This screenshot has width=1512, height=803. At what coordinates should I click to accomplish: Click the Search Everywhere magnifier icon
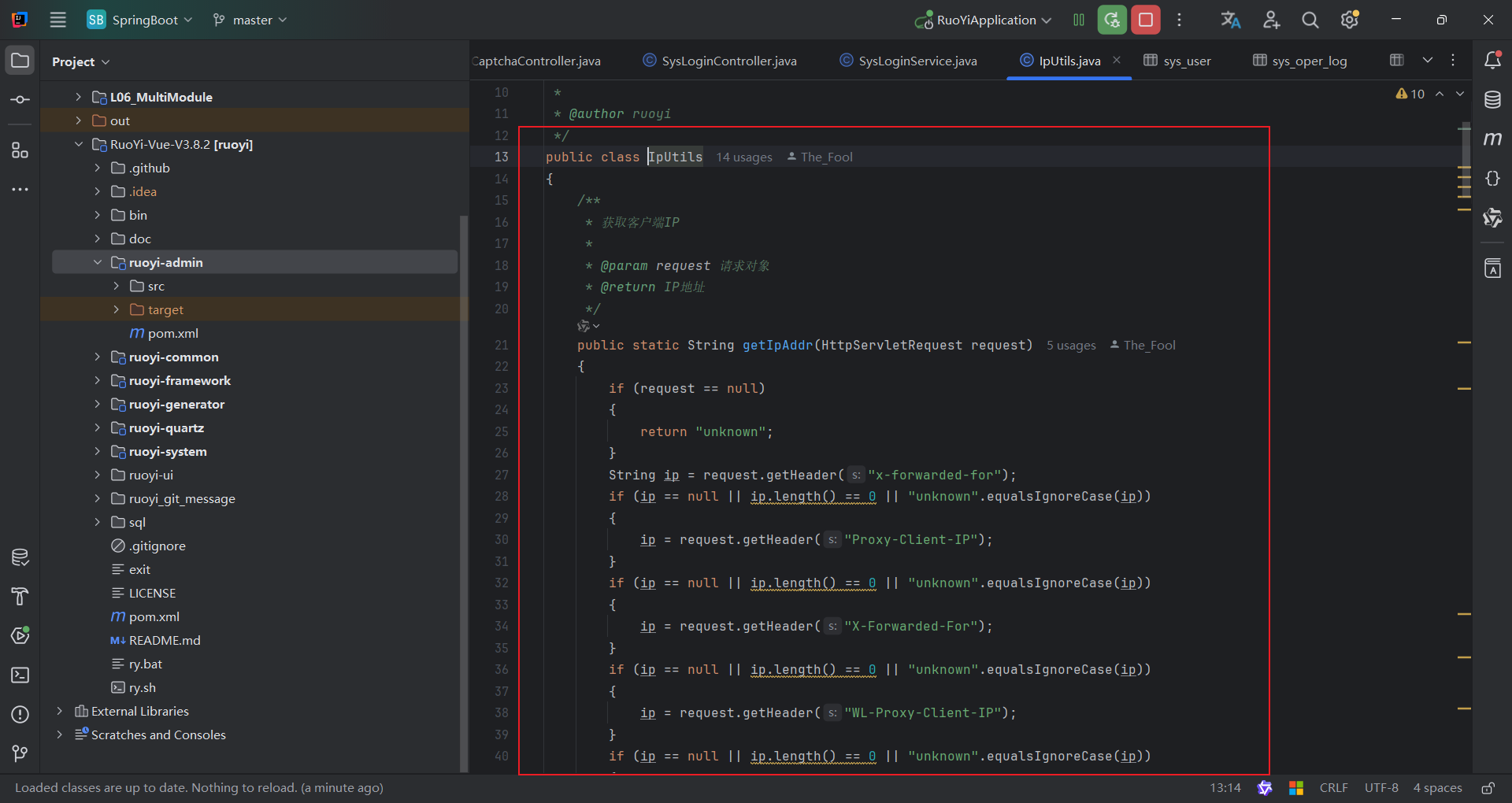(x=1310, y=20)
